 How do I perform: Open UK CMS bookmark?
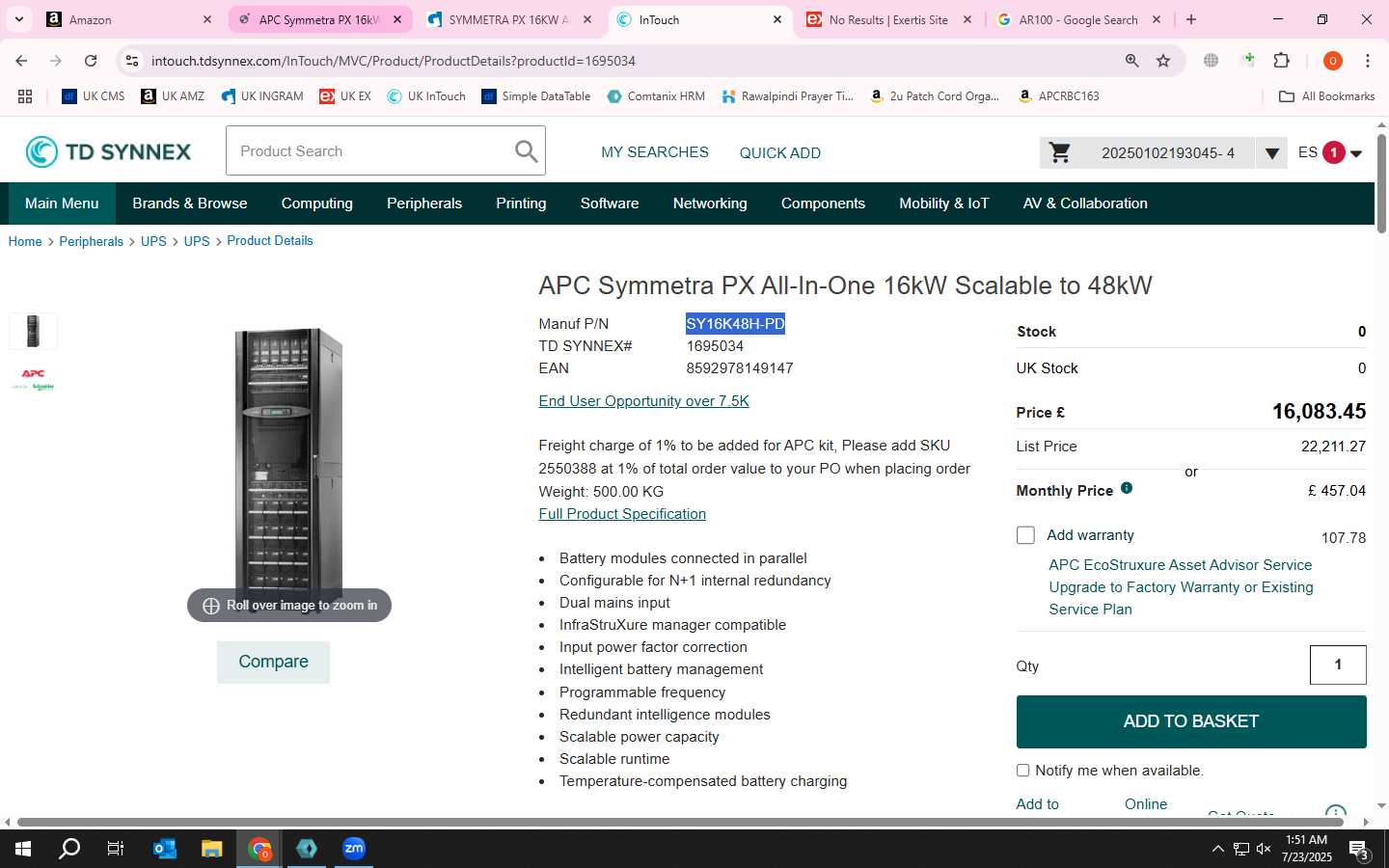94,96
